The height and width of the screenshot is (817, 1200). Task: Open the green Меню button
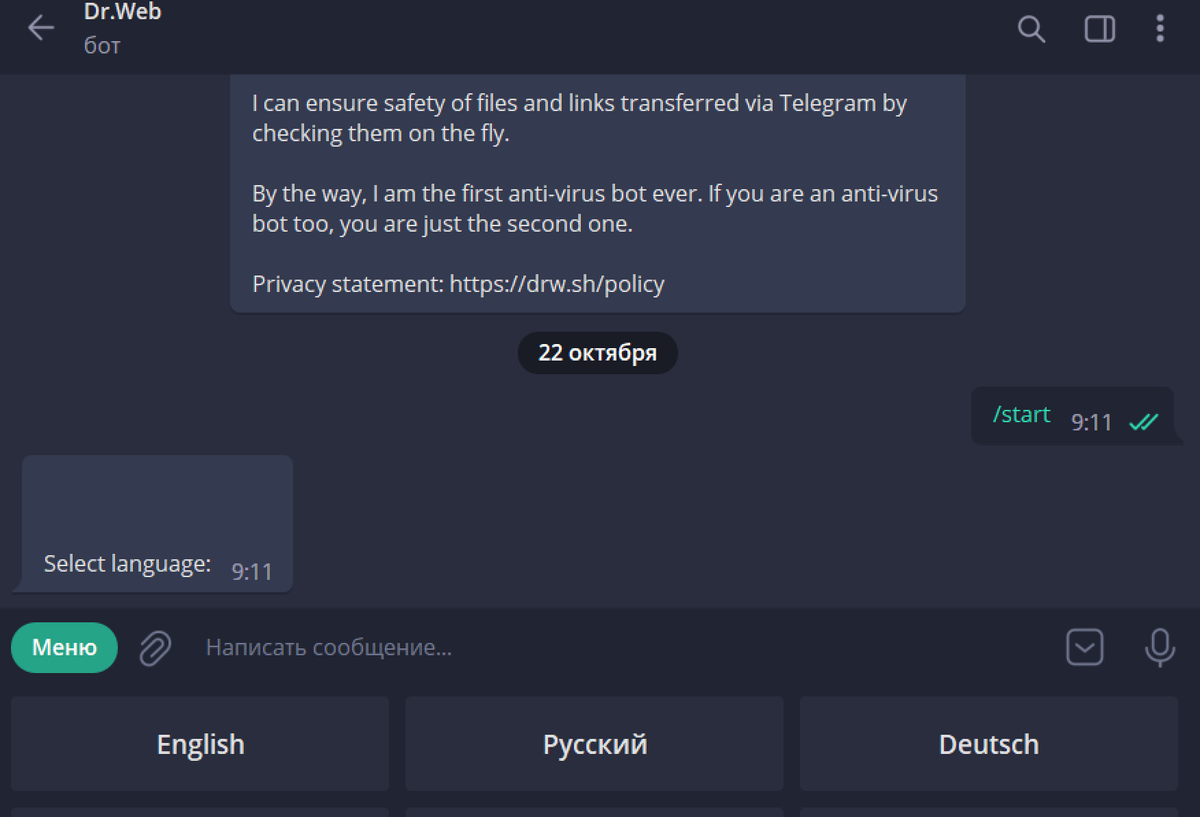(x=63, y=648)
